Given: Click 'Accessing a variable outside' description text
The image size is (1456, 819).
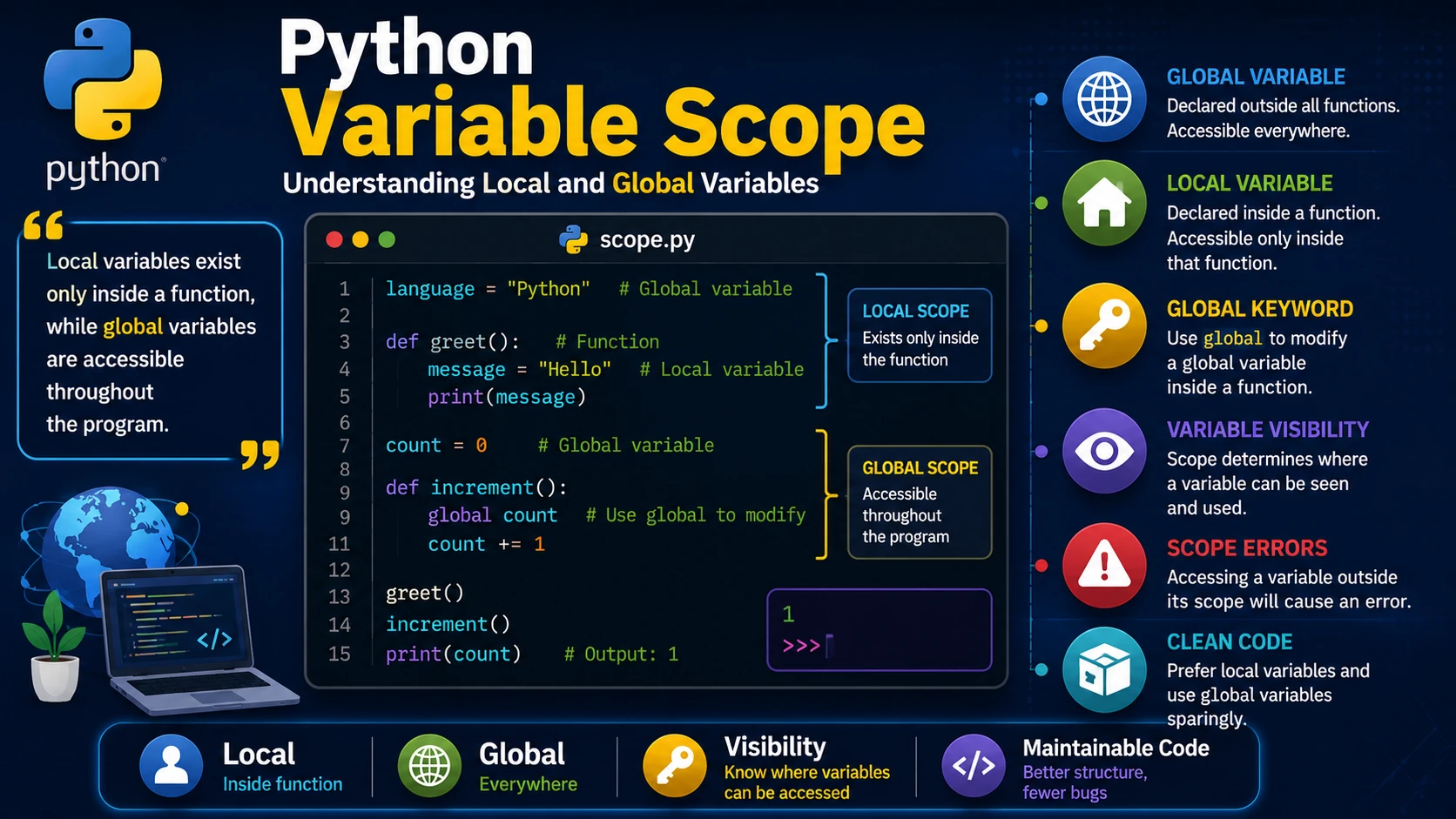Looking at the screenshot, I should tap(1282, 578).
